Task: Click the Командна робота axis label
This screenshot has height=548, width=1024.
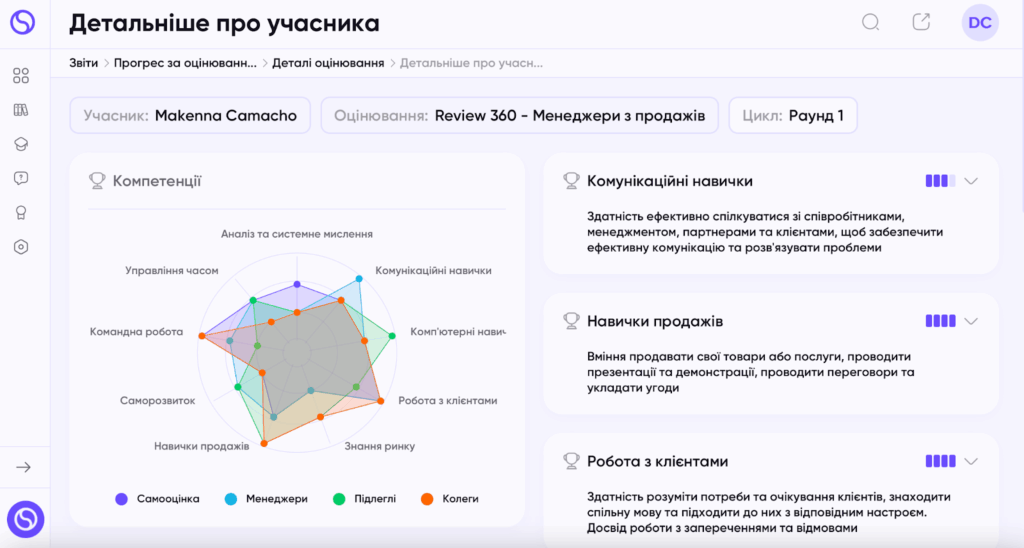Action: click(x=136, y=332)
